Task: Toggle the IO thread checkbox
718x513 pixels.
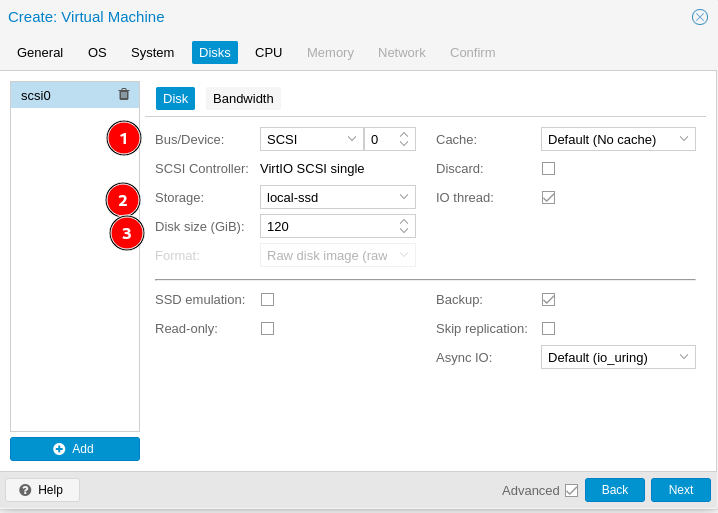Action: click(548, 197)
